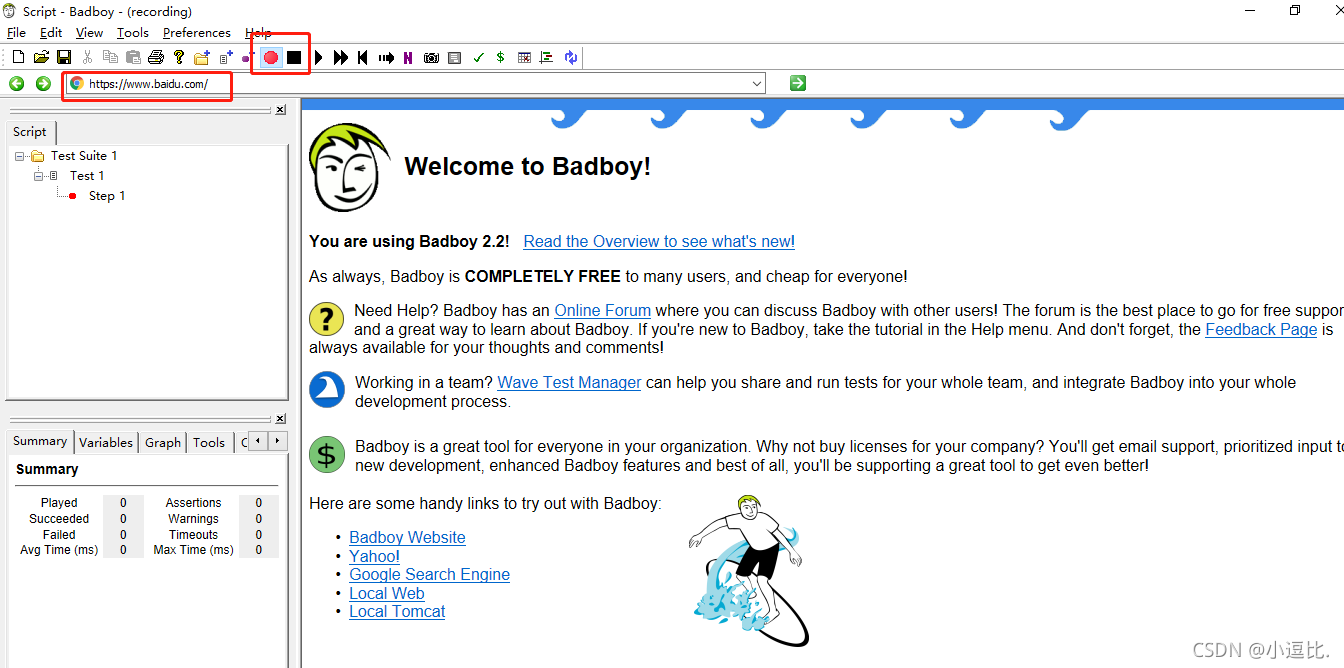Click the New Suite folder icon
1344x668 pixels.
coord(202,58)
